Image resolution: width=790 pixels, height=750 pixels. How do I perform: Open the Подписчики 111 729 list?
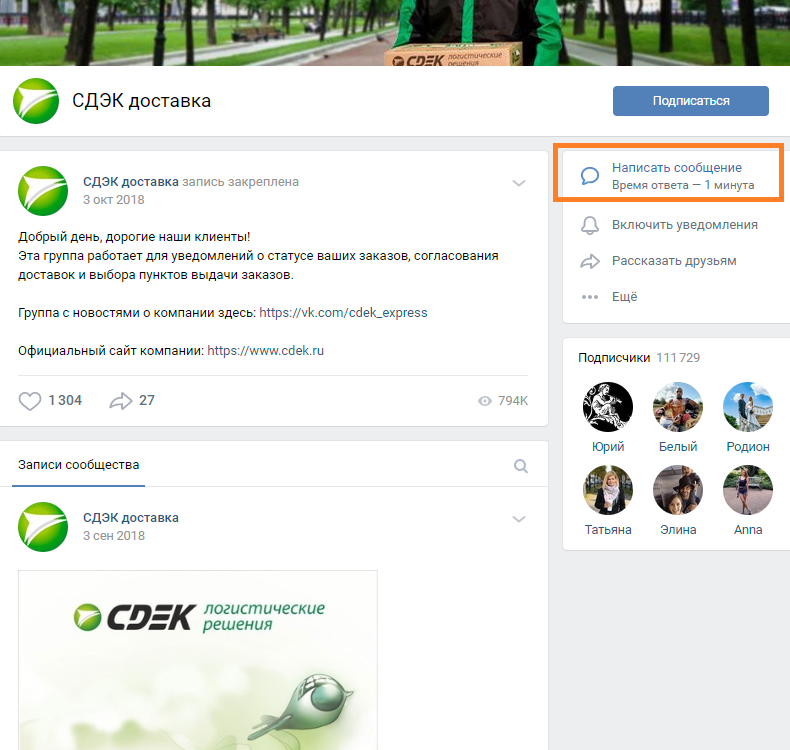tap(639, 358)
